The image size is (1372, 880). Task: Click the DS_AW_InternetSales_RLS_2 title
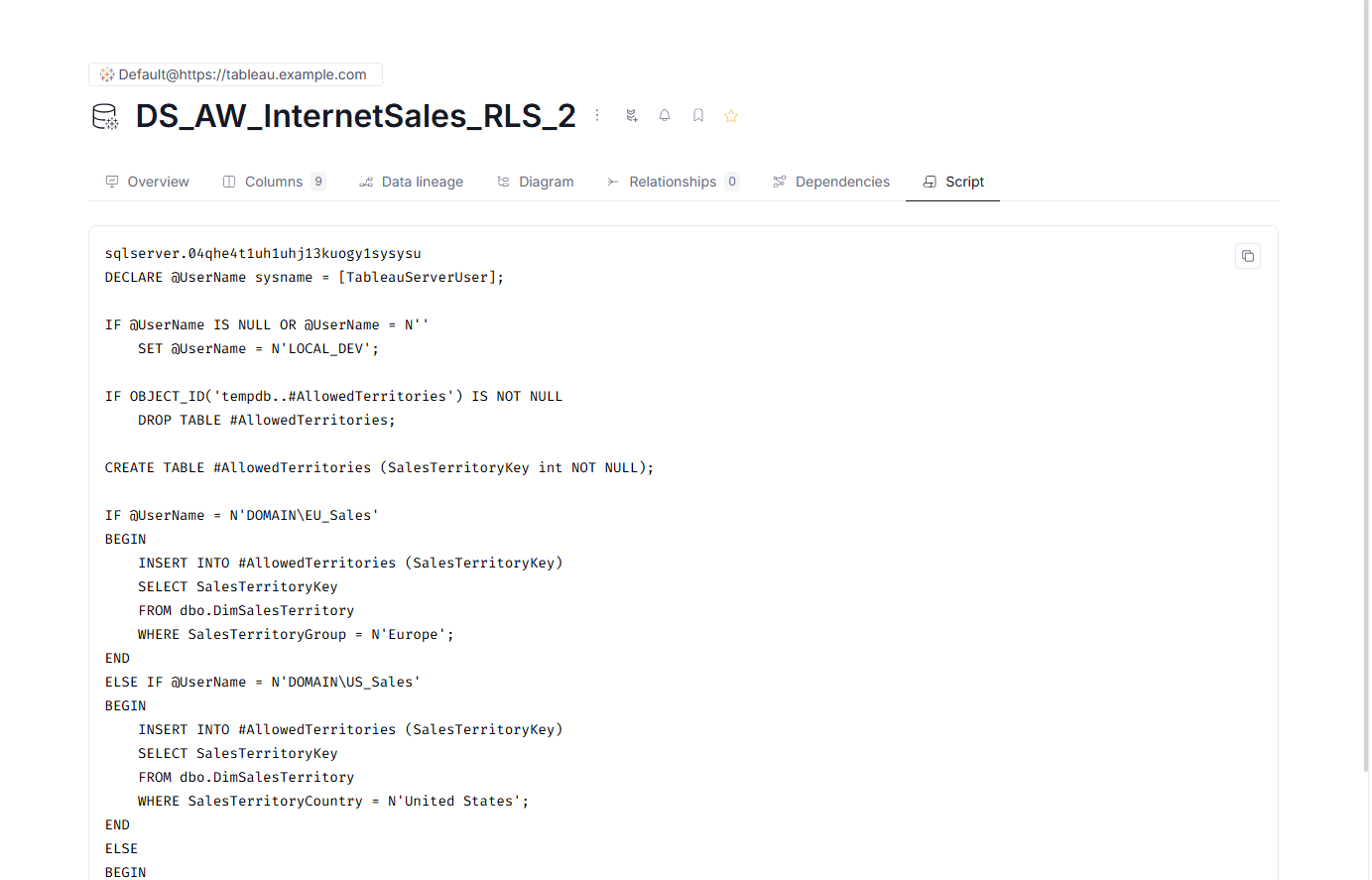pyautogui.click(x=355, y=116)
